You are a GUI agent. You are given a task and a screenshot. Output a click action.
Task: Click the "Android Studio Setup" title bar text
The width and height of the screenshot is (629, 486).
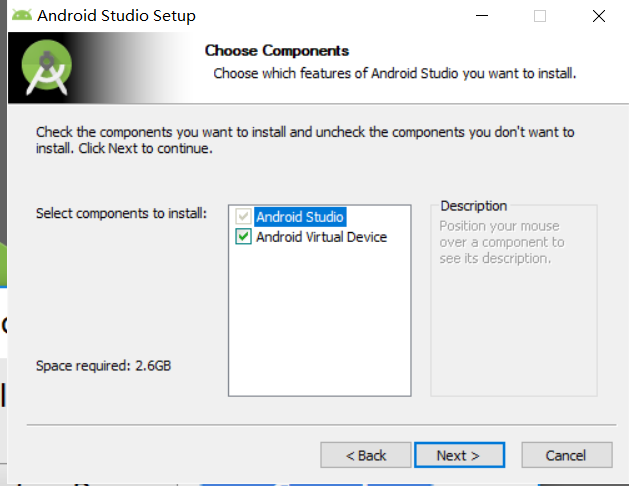(x=116, y=16)
